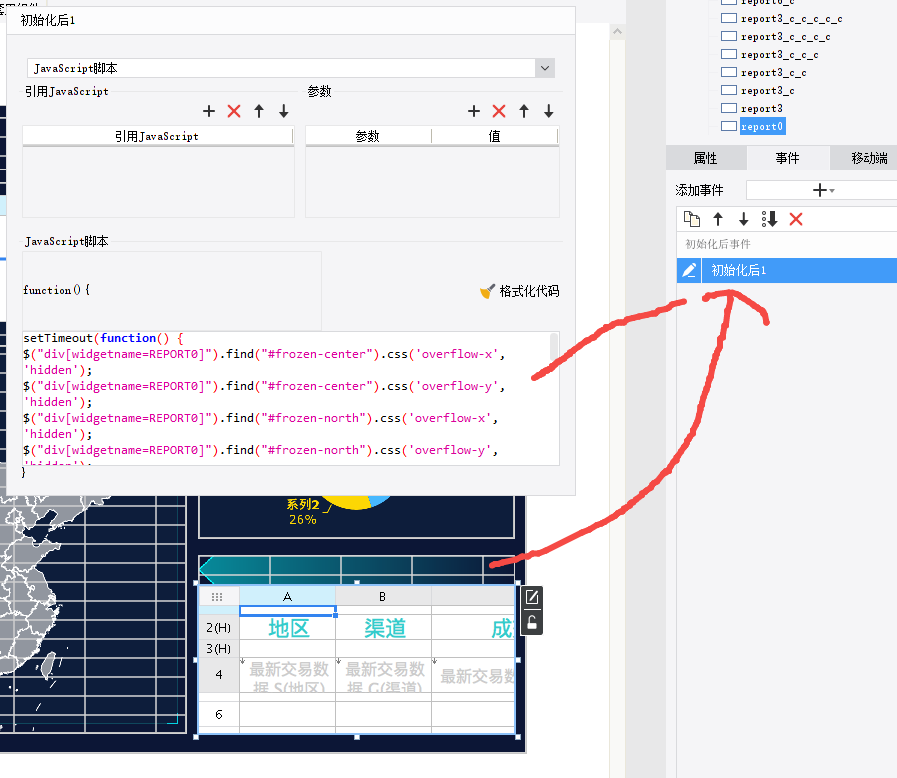Click the 值 column header
This screenshot has width=897, height=778.
tap(494, 136)
